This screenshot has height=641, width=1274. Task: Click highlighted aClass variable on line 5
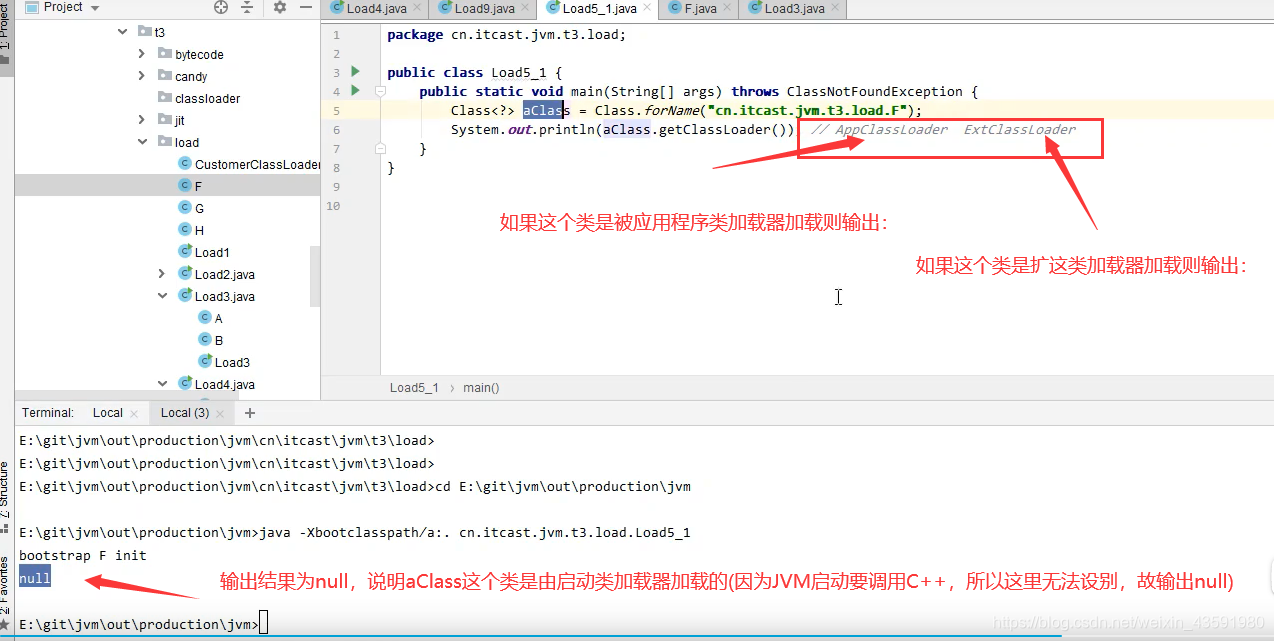point(545,111)
